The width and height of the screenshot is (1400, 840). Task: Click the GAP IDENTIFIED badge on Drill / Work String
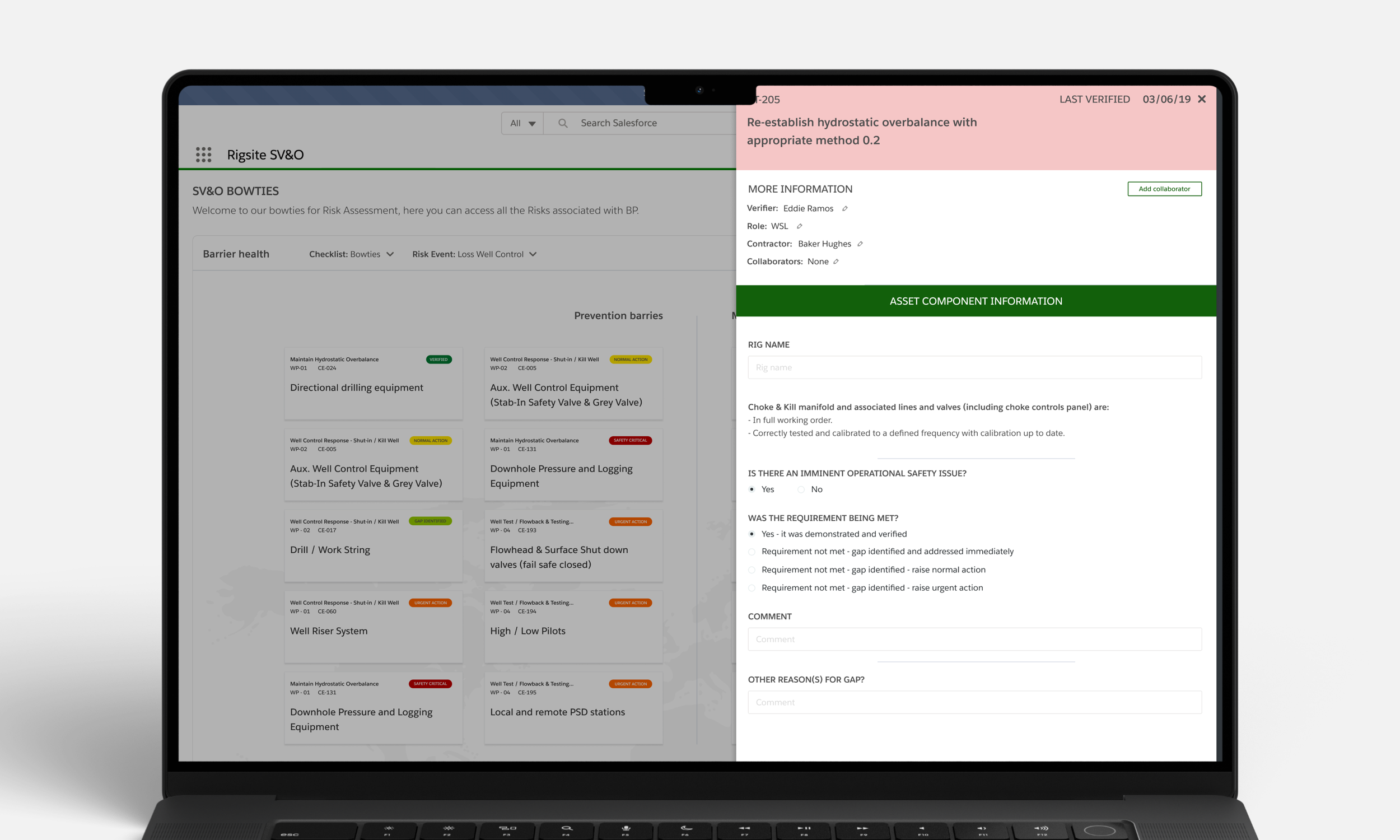click(430, 521)
